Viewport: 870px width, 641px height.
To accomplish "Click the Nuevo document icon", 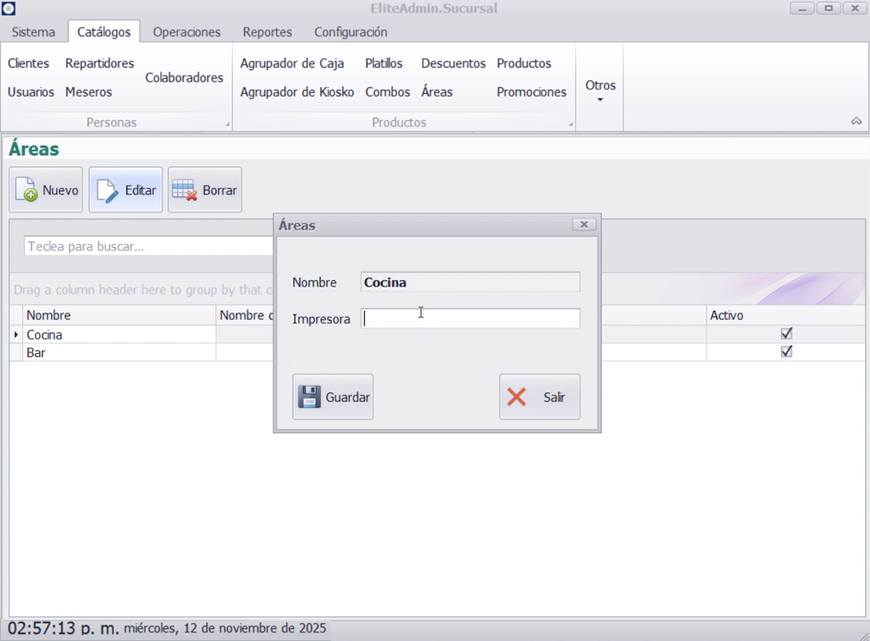I will 27,190.
